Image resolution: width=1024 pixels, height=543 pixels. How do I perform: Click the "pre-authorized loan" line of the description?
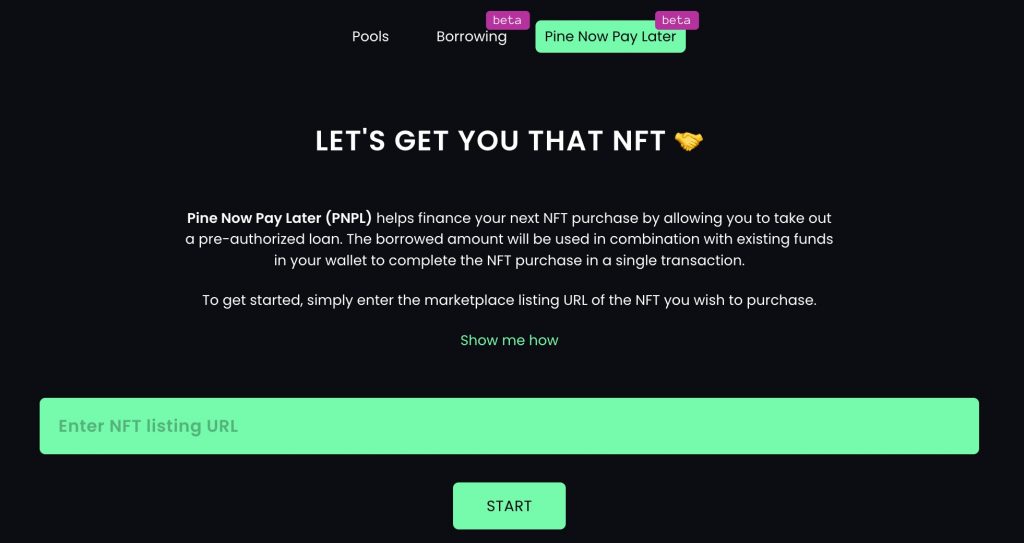point(509,239)
